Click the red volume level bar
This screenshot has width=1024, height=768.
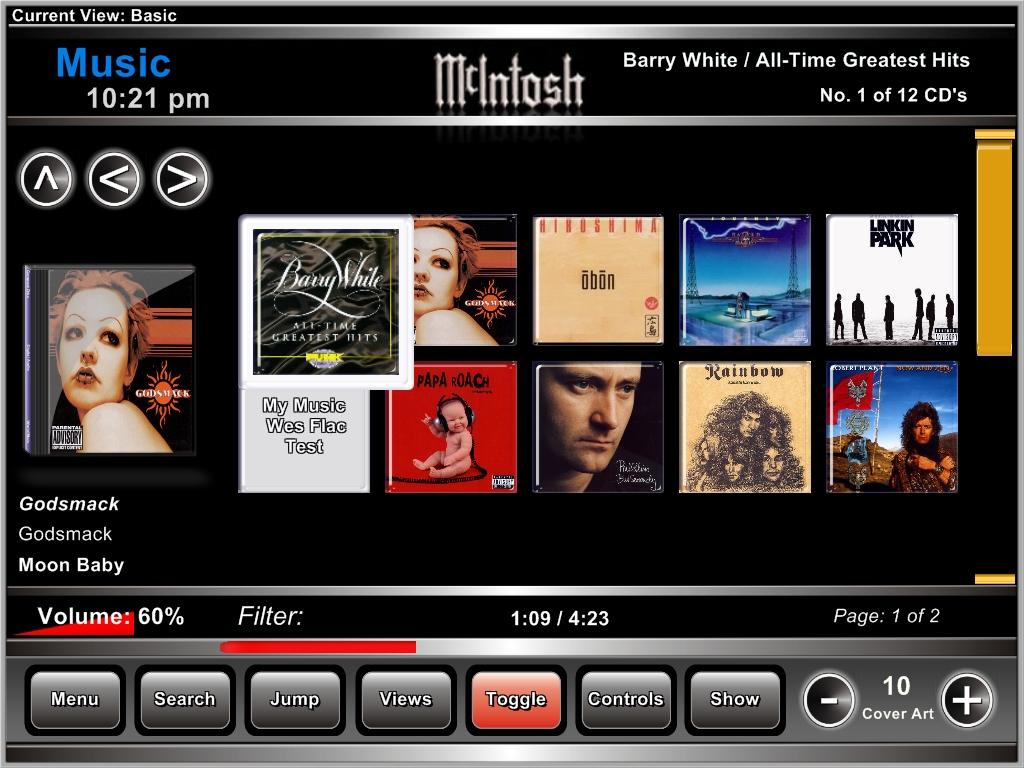click(74, 624)
